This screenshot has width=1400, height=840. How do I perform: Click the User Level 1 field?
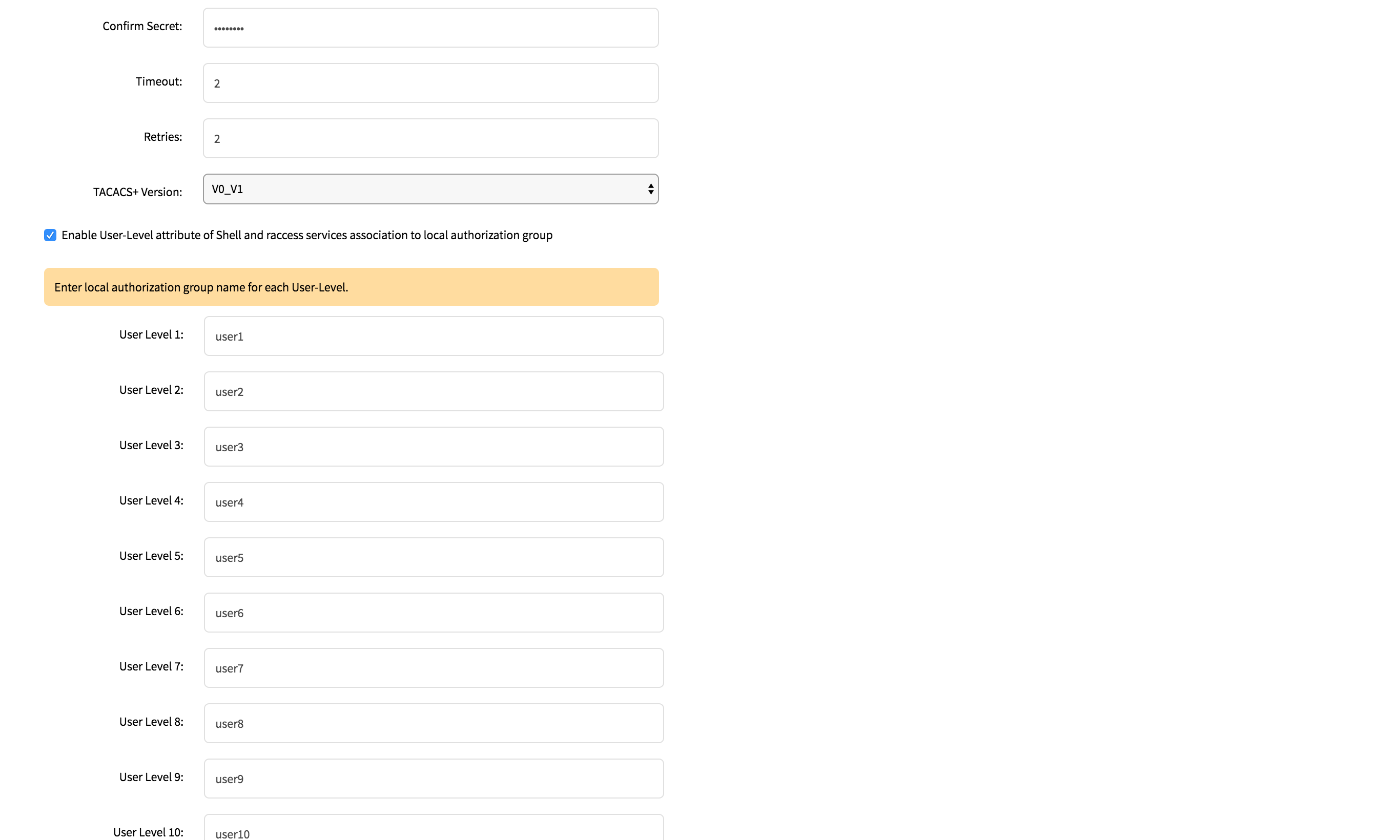(x=434, y=336)
